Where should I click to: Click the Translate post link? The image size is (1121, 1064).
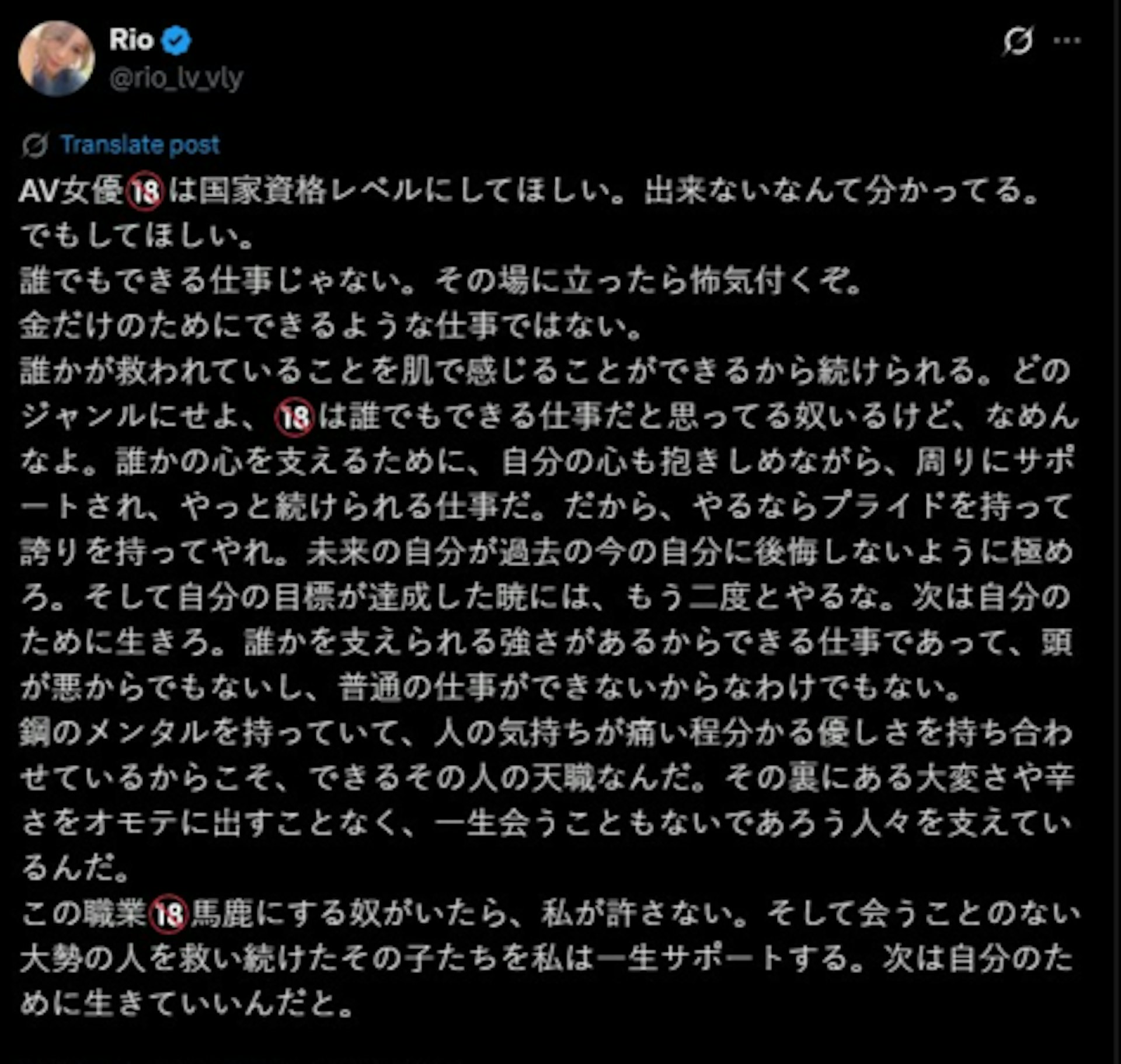140,144
